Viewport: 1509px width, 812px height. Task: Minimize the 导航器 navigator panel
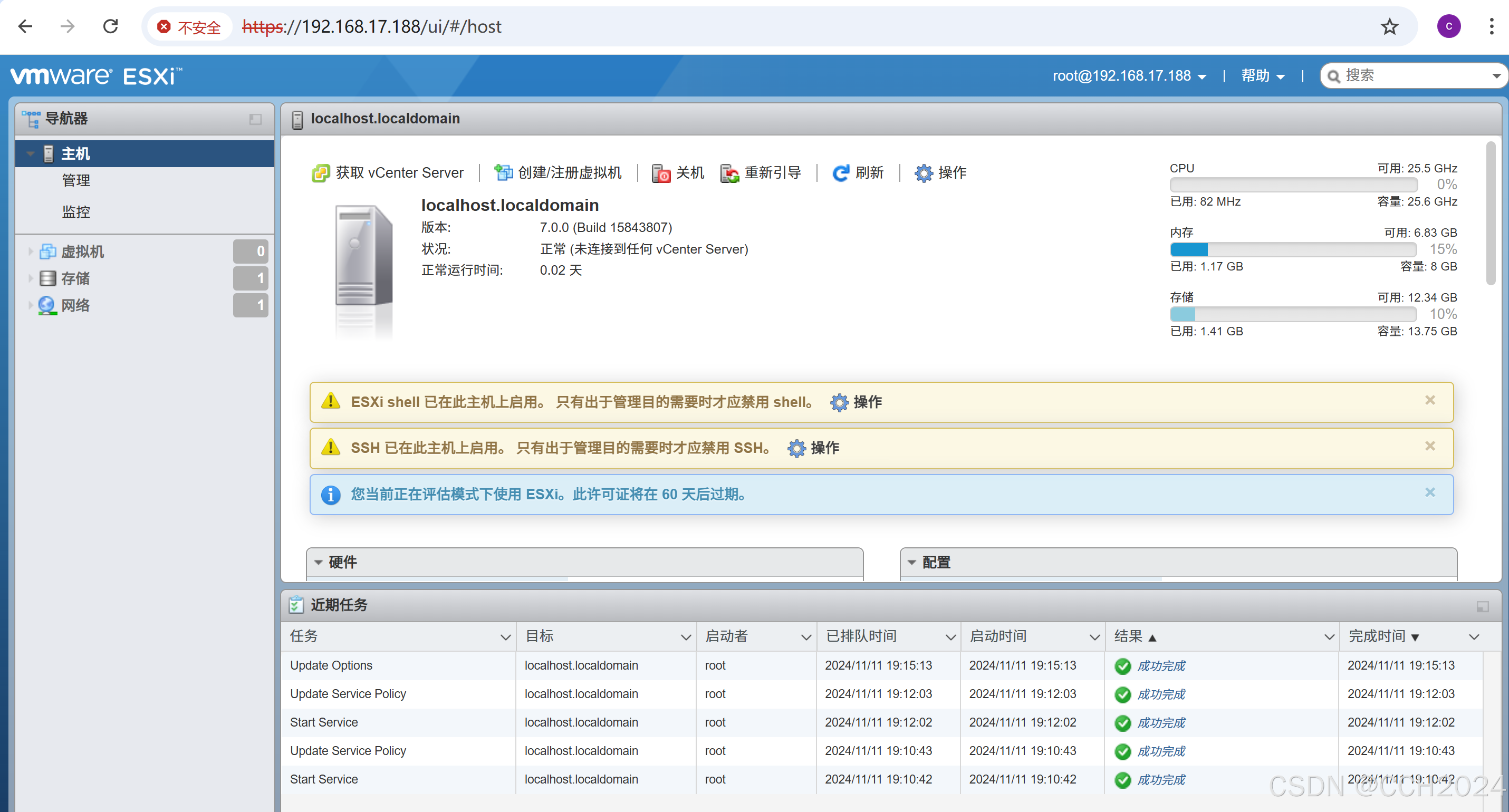[x=255, y=119]
